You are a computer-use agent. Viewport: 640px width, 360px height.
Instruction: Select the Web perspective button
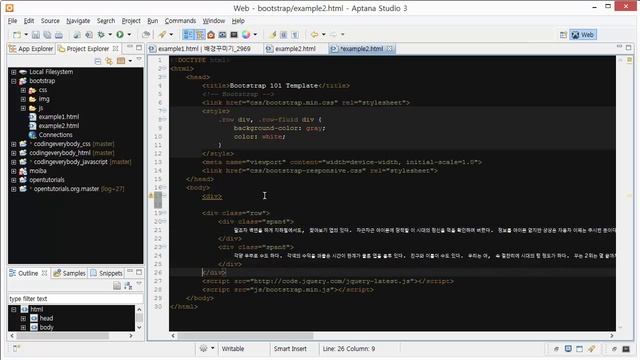[583, 35]
